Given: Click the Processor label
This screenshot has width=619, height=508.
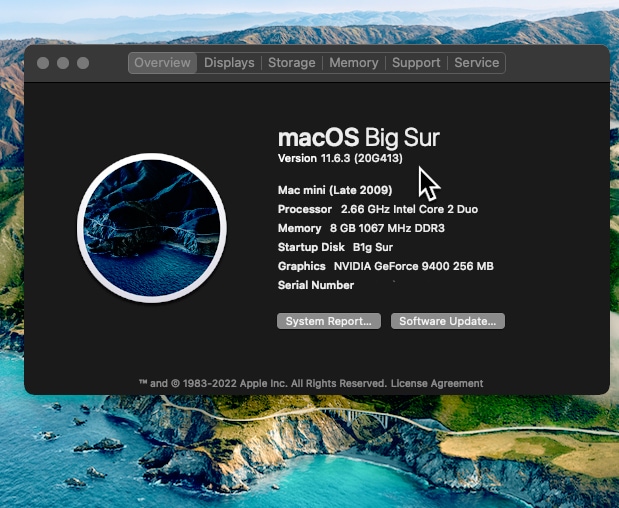Looking at the screenshot, I should click(x=305, y=209).
